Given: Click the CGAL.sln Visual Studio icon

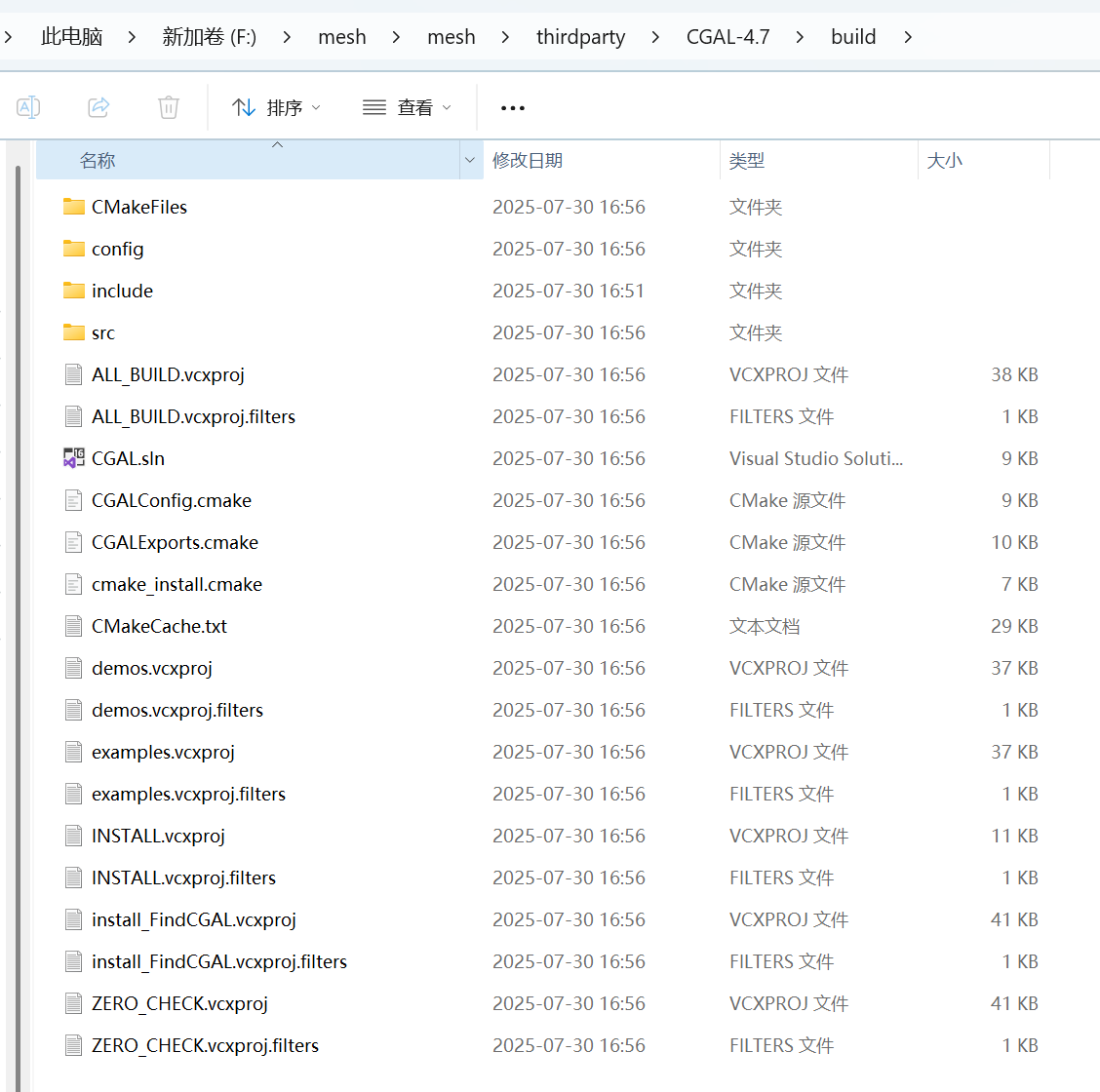Looking at the screenshot, I should coord(74,458).
